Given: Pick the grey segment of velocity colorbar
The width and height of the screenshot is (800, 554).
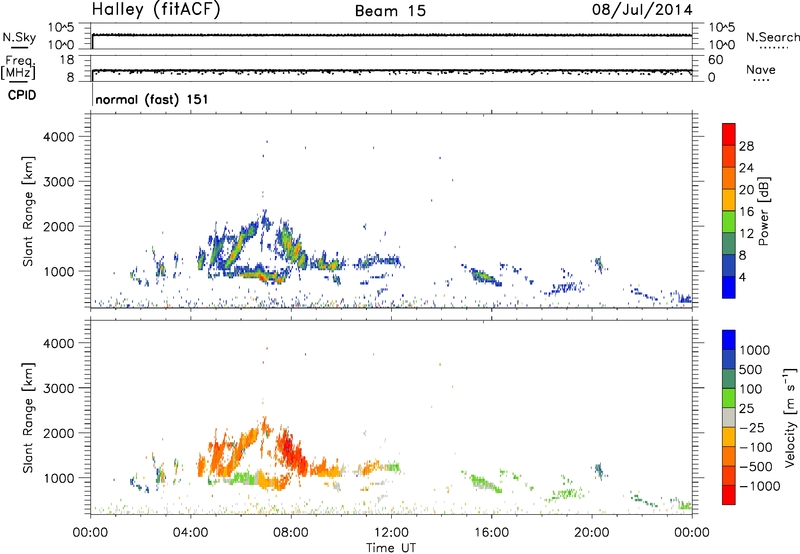Looking at the screenshot, I should (729, 418).
